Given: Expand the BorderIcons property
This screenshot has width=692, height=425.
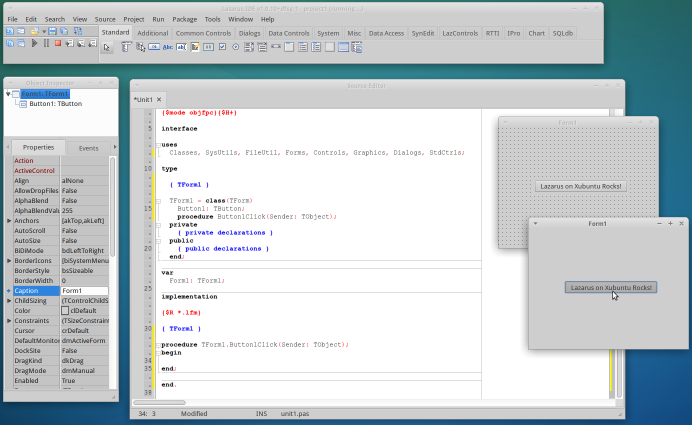Looking at the screenshot, I should tap(9, 261).
